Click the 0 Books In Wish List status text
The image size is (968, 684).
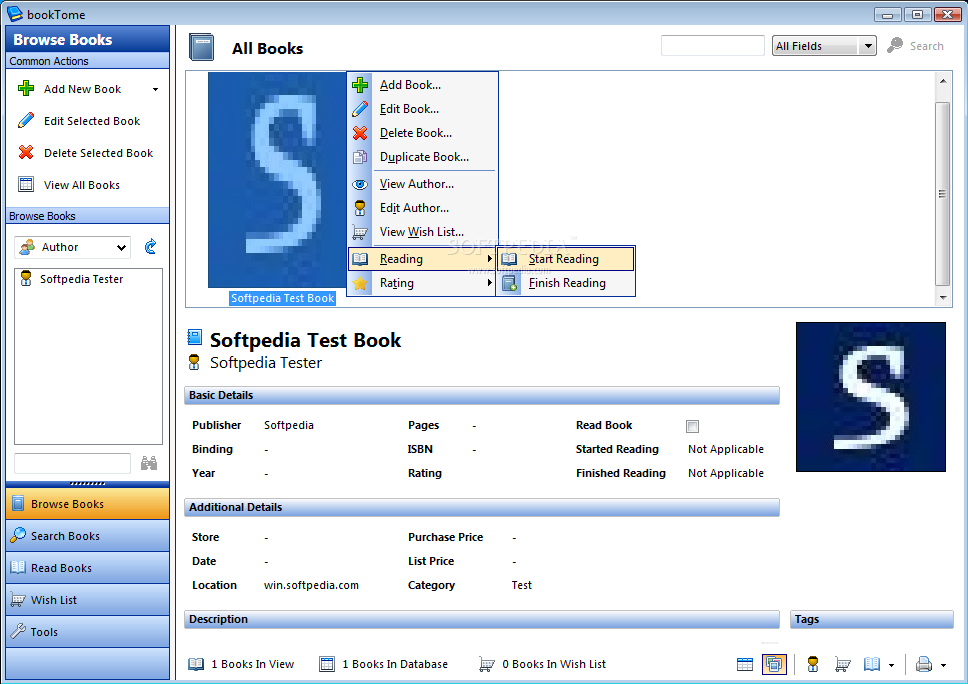point(554,664)
